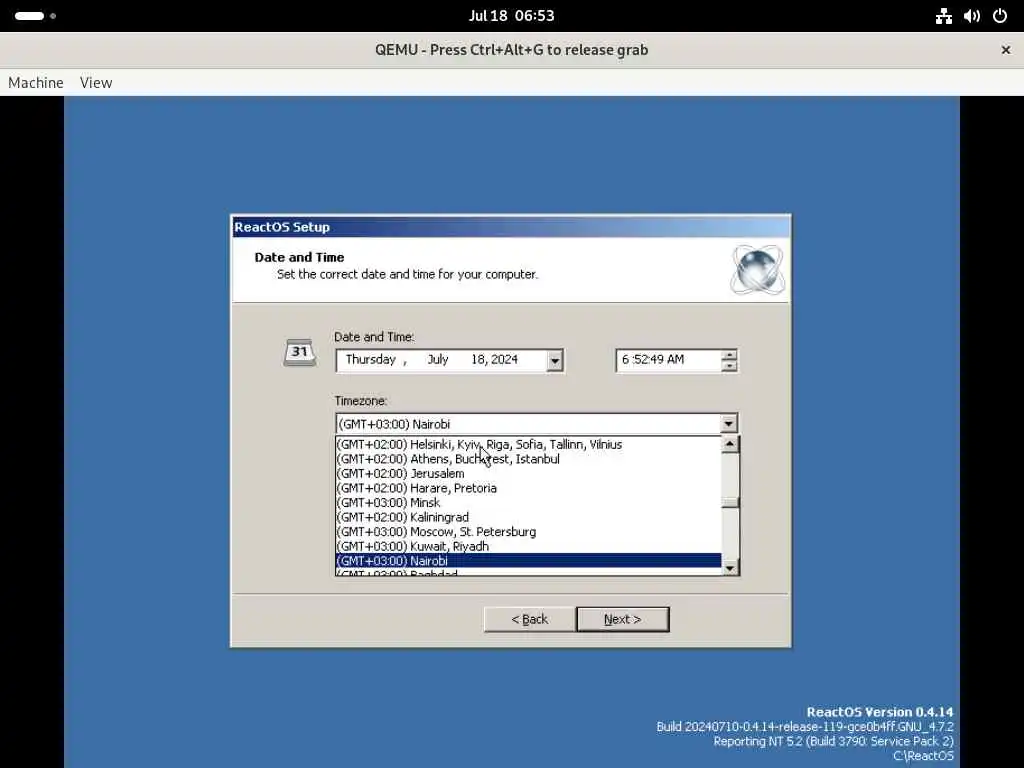Click the Next > button
Image resolution: width=1024 pixels, height=768 pixels.
(x=622, y=619)
